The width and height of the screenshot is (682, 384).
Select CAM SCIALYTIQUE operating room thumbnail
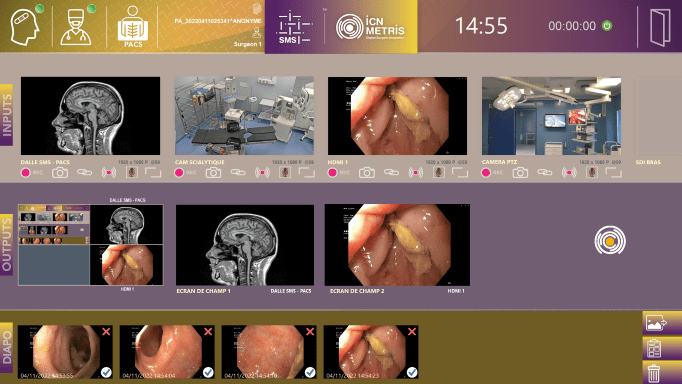pos(244,116)
